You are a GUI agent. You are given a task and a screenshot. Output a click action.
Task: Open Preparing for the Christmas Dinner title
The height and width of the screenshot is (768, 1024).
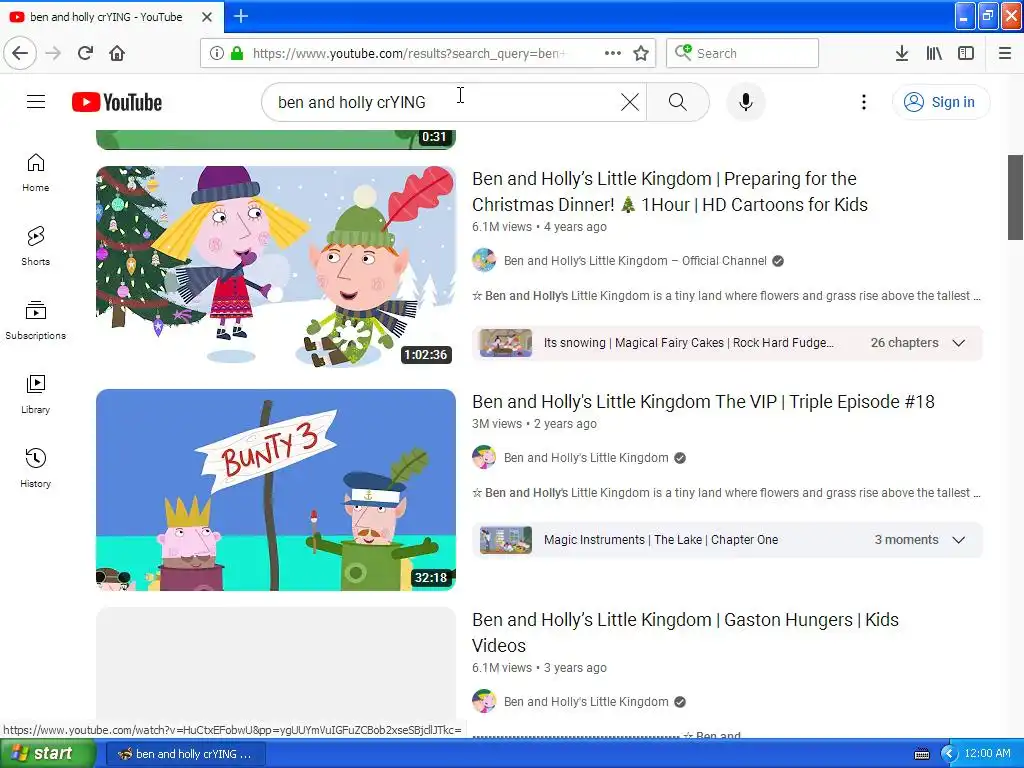[669, 191]
